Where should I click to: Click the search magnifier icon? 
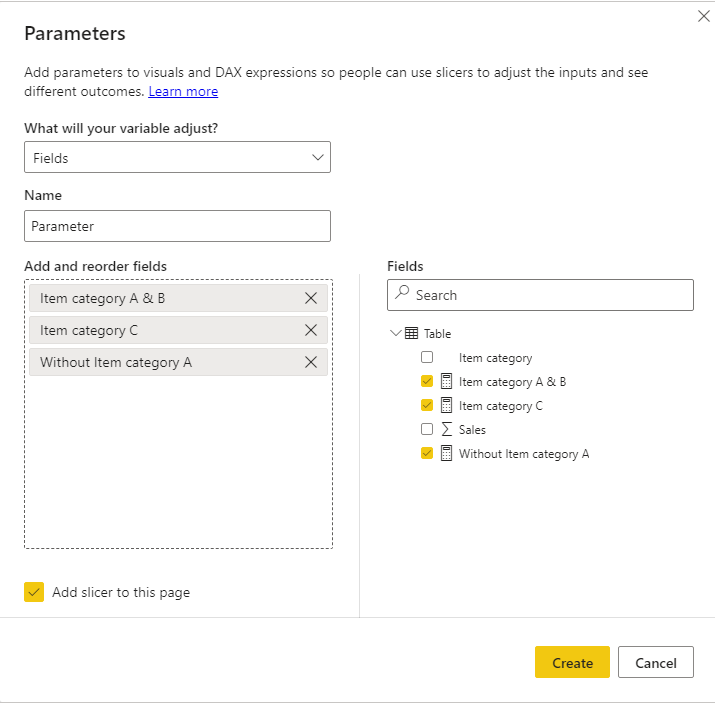pyautogui.click(x=402, y=292)
